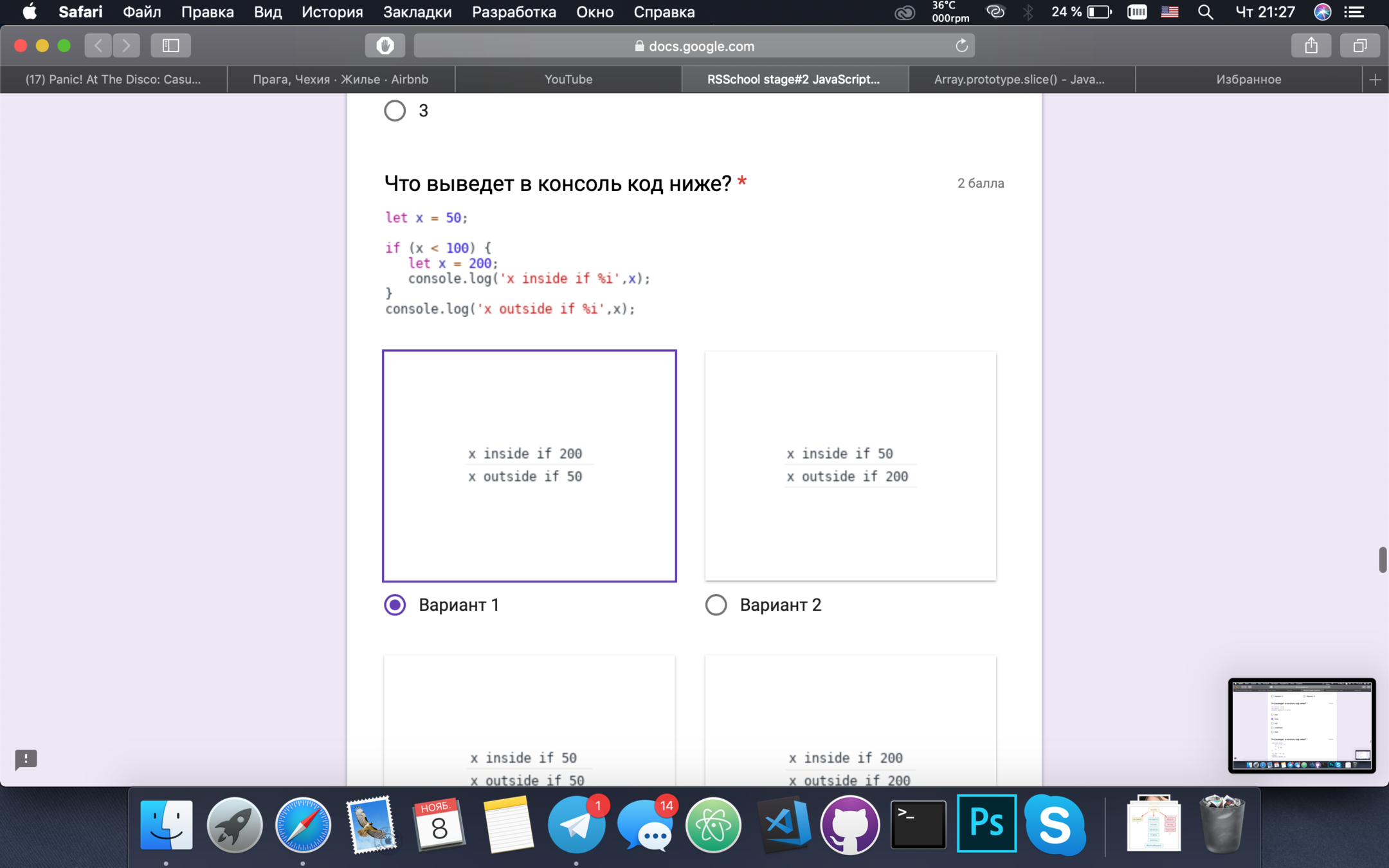Click the page vertical scrollbar thumb
Viewport: 1389px width, 868px height.
[x=1382, y=559]
